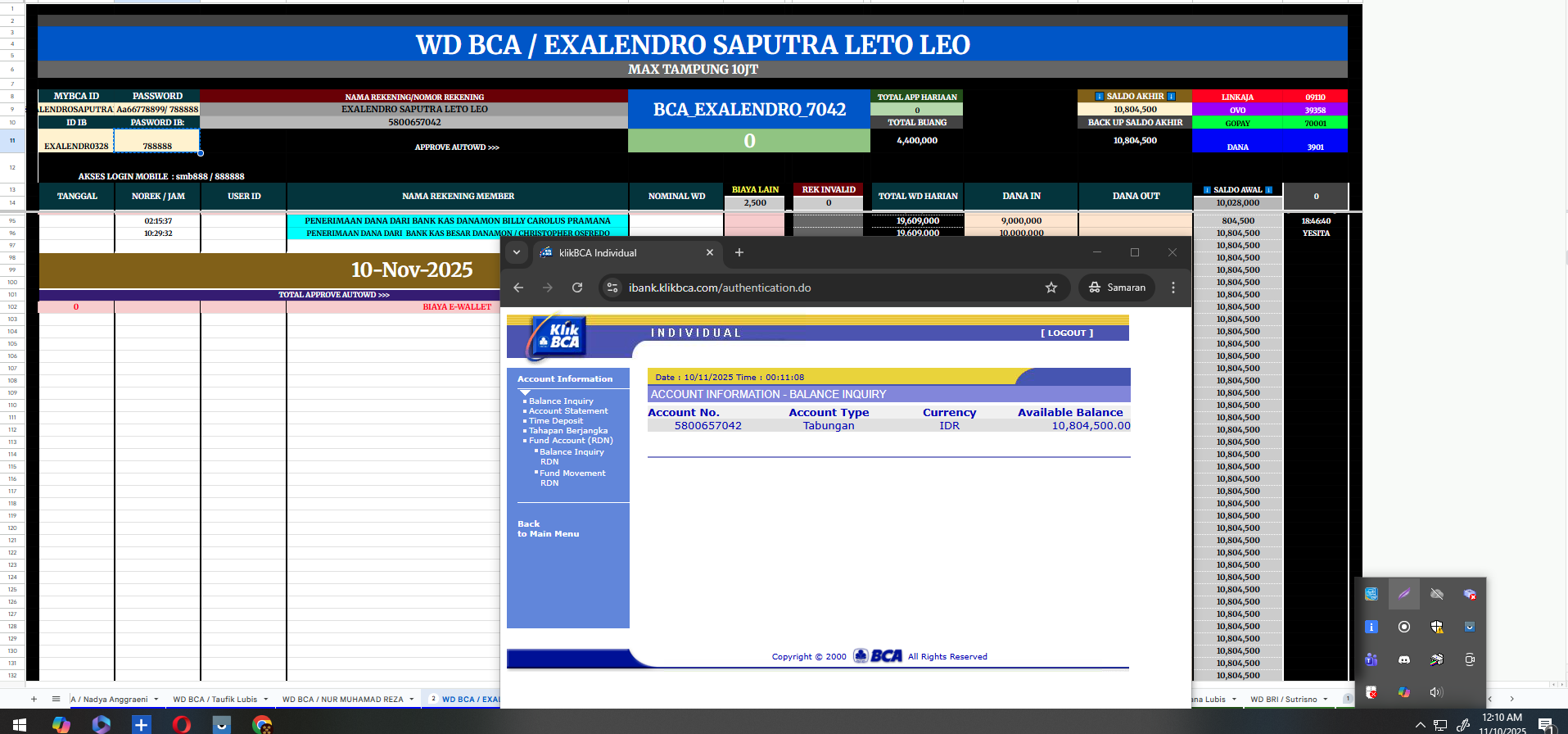
Task: Select the 10-Nov-2025 date banner
Action: click(x=412, y=270)
